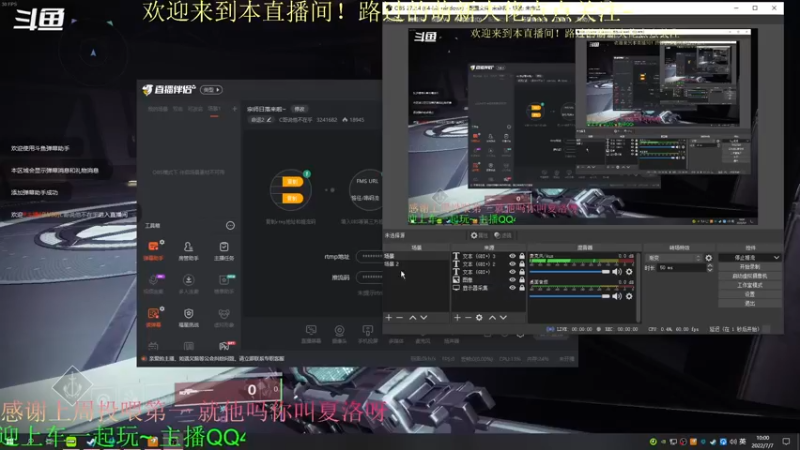Select the 显示器采集 source row
This screenshot has height=450, width=800.
click(x=489, y=288)
